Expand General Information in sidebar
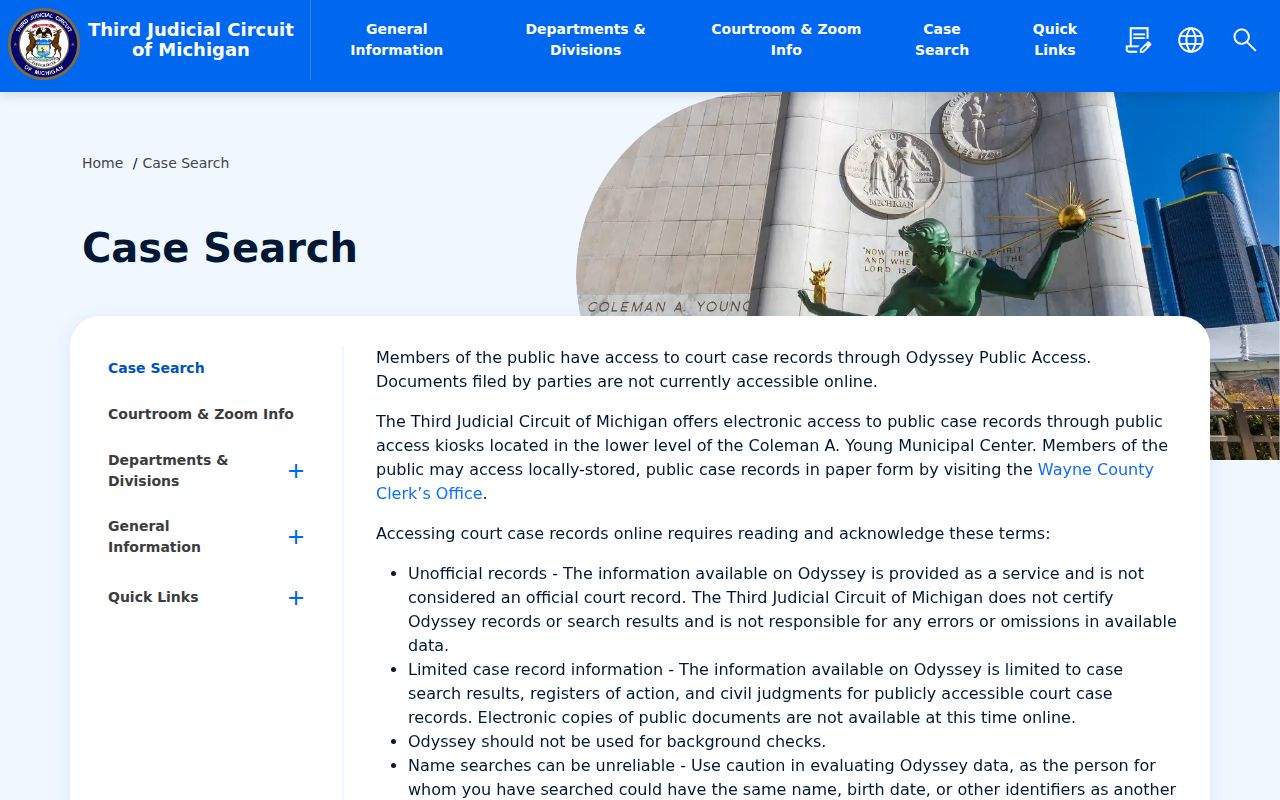1280x800 pixels. point(296,537)
